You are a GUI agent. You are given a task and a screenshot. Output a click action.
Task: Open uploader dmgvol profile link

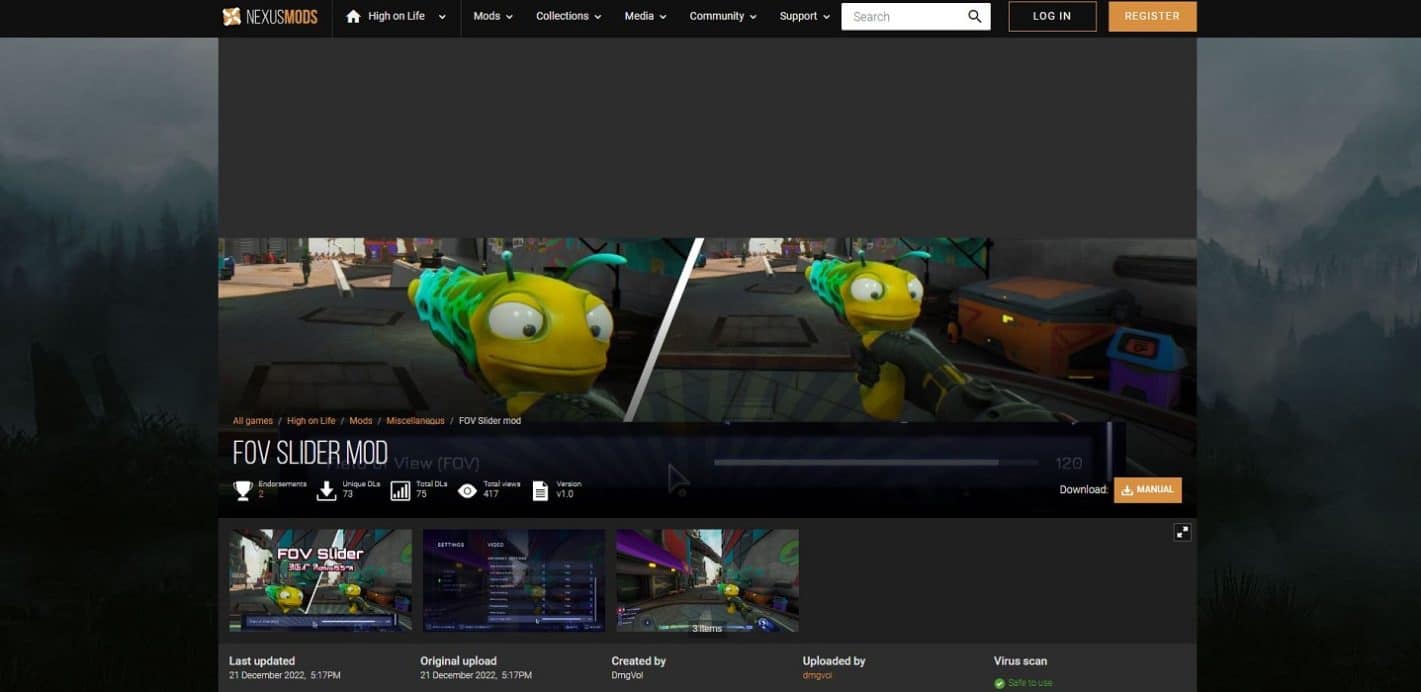[817, 676]
